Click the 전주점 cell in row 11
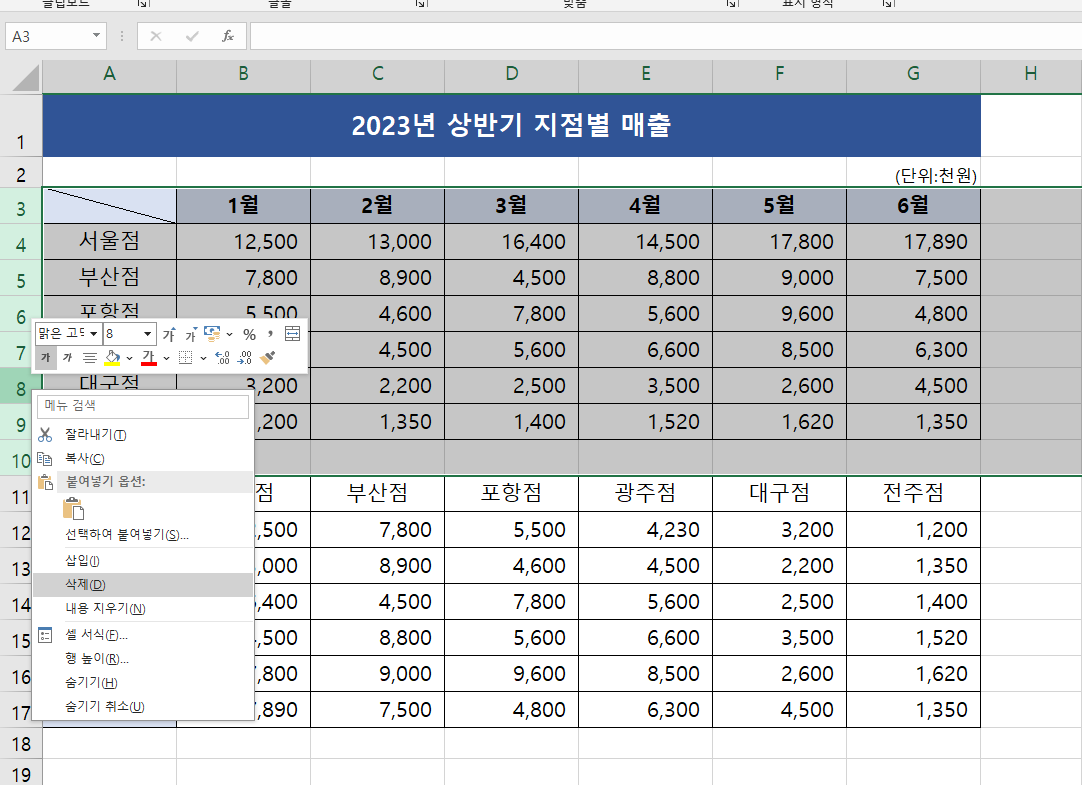The height and width of the screenshot is (785, 1082). (x=913, y=493)
